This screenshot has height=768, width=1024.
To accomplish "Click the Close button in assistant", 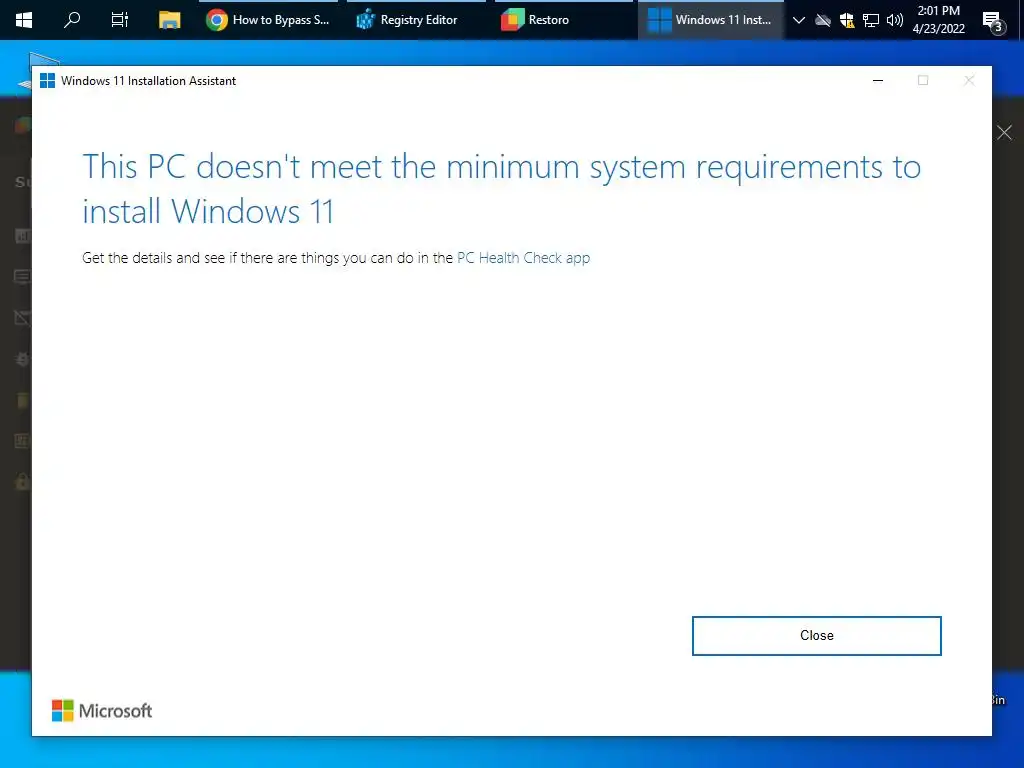I will point(816,635).
